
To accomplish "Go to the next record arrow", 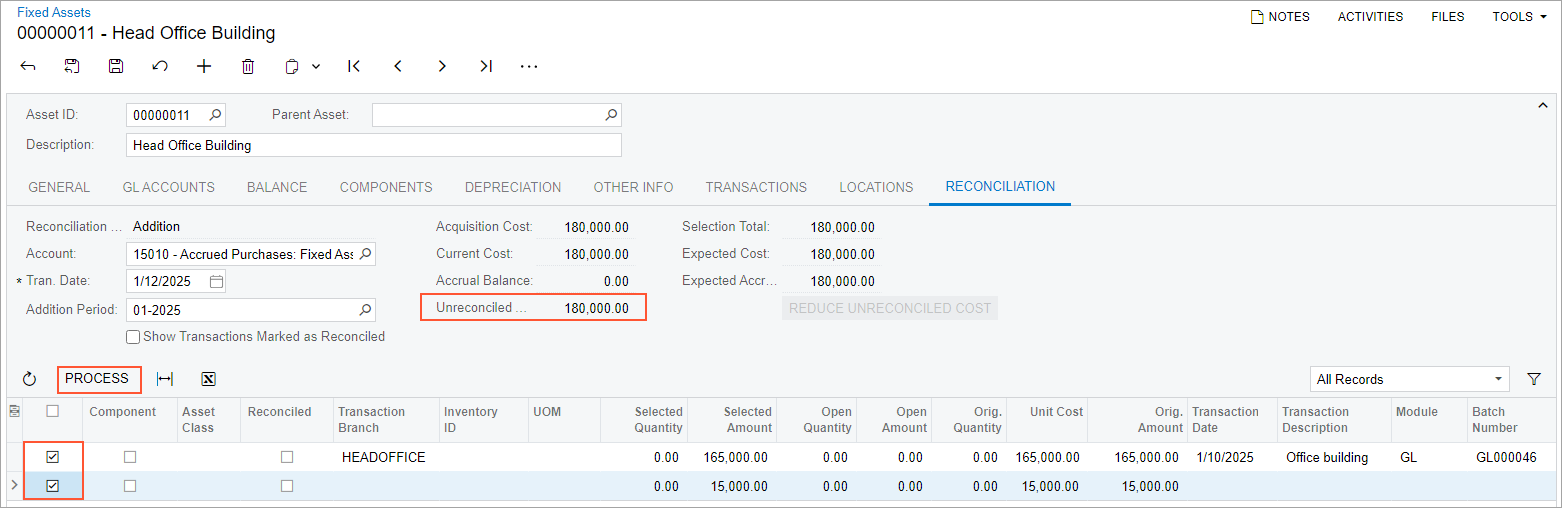I will [x=442, y=66].
